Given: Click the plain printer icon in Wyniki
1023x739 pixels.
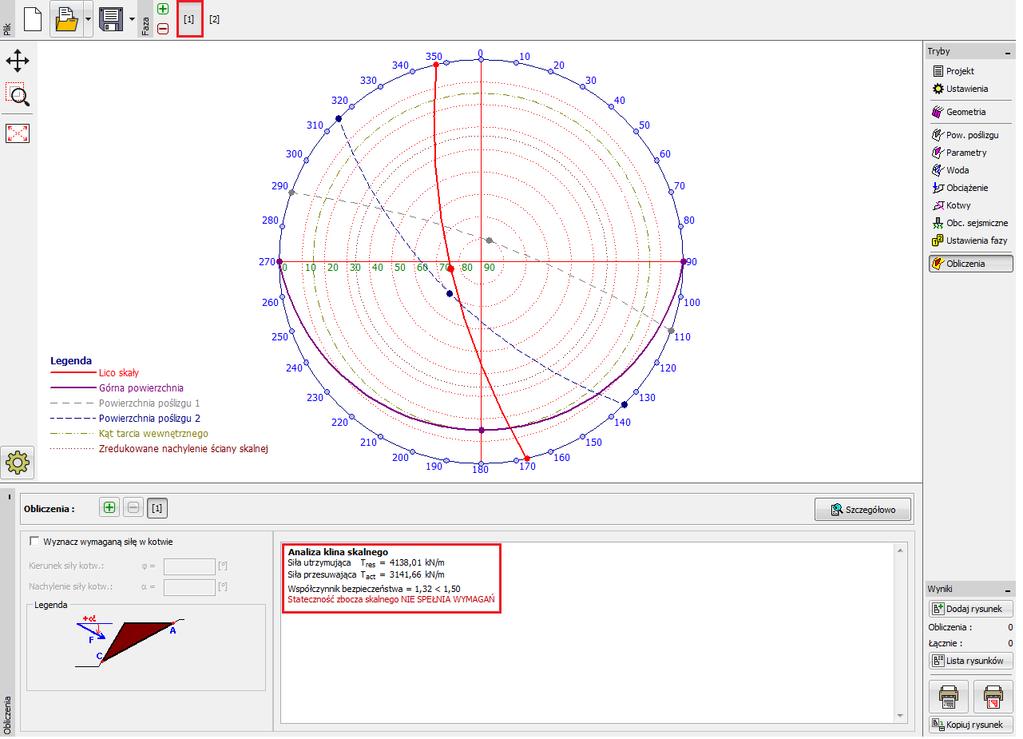Looking at the screenshot, I should click(x=948, y=697).
